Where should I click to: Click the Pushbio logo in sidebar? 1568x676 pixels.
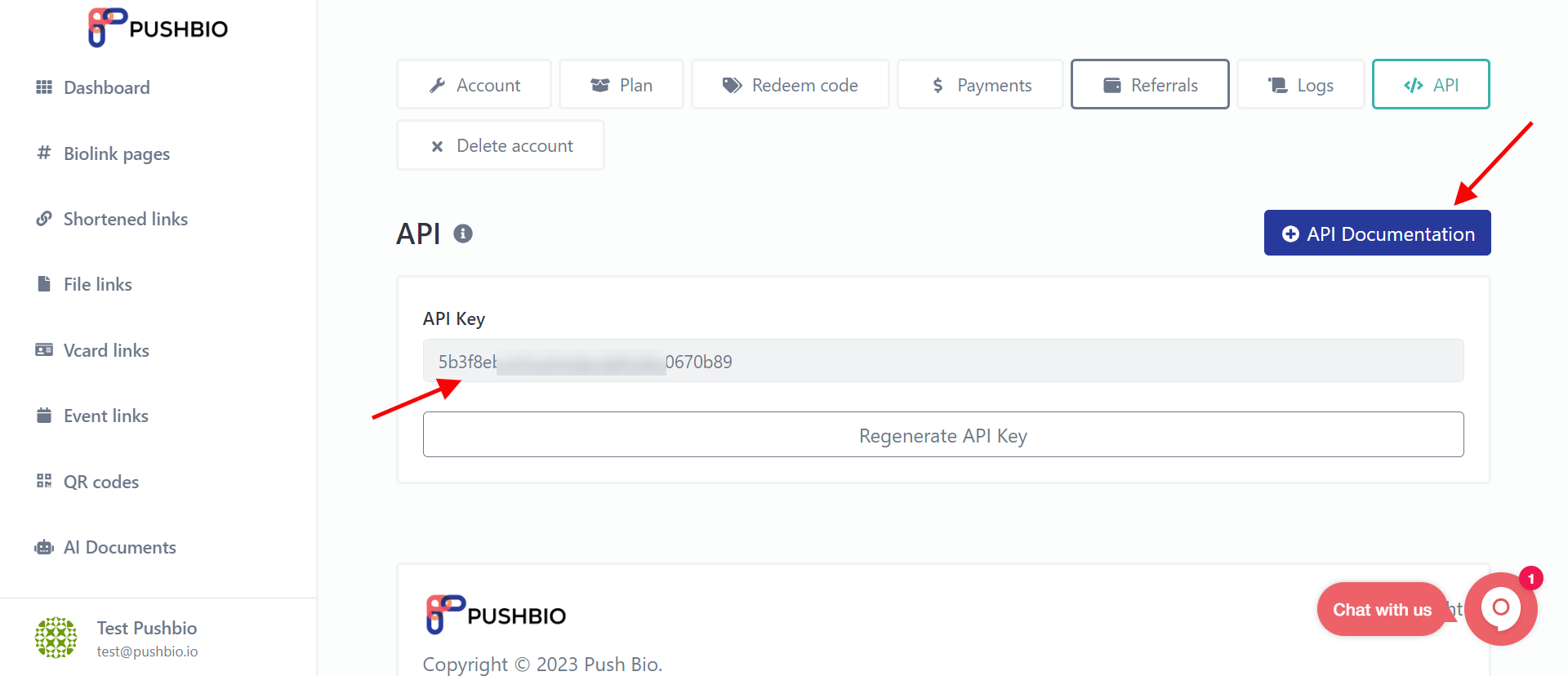click(158, 28)
